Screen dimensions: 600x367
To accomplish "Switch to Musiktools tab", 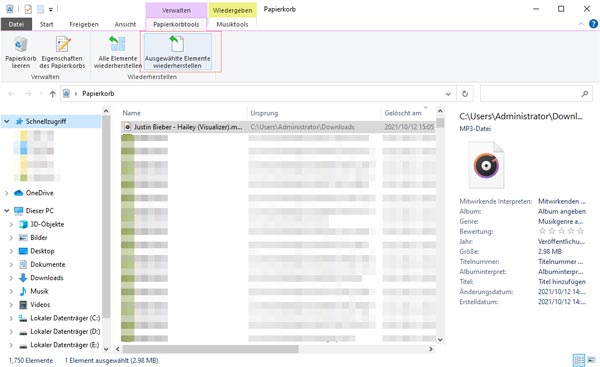I will (232, 24).
